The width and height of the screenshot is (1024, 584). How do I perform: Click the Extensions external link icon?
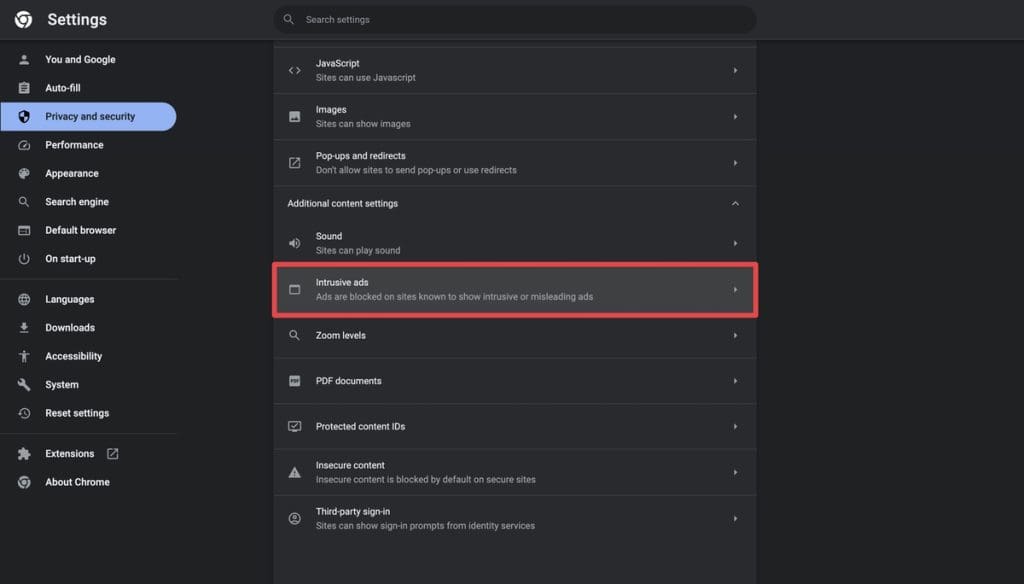point(113,454)
